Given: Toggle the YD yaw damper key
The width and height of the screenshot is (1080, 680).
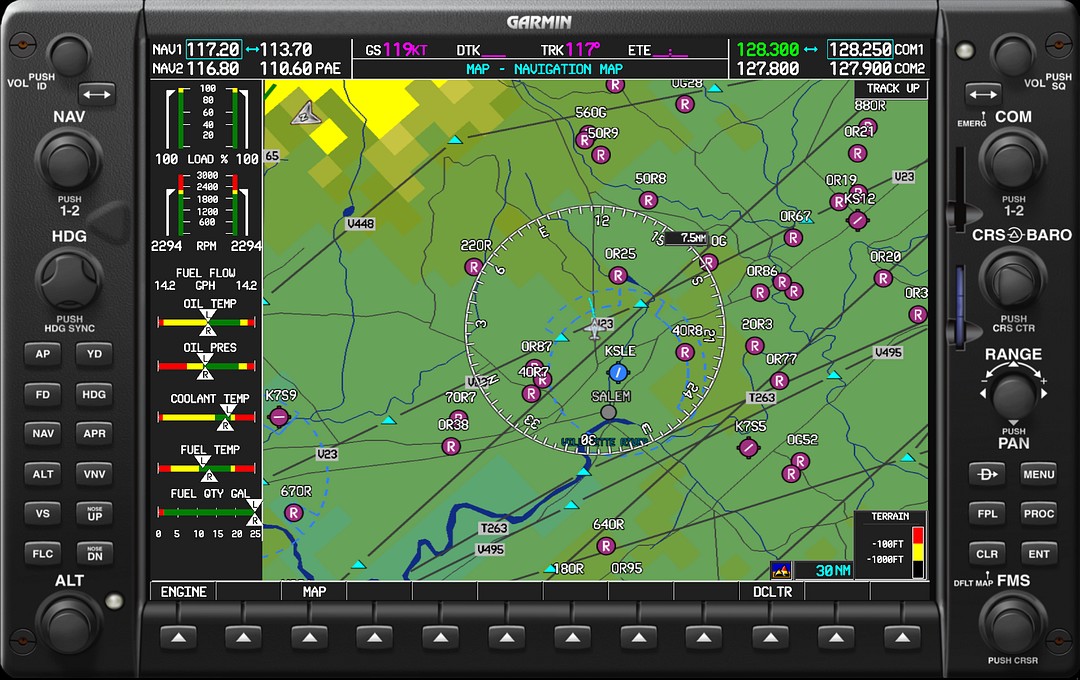Looking at the screenshot, I should pyautogui.click(x=94, y=354).
